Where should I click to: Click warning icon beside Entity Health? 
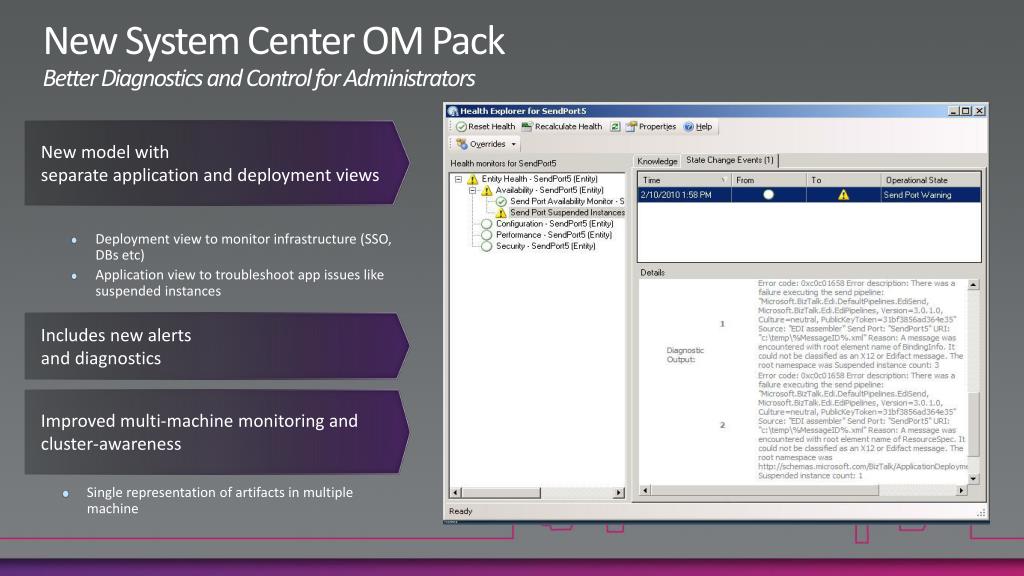click(x=473, y=179)
